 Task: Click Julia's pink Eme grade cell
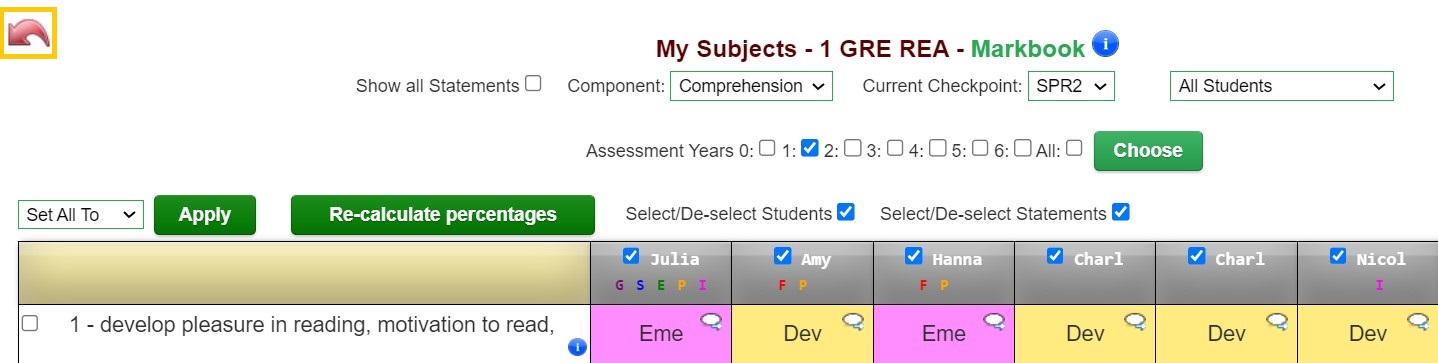click(x=661, y=334)
